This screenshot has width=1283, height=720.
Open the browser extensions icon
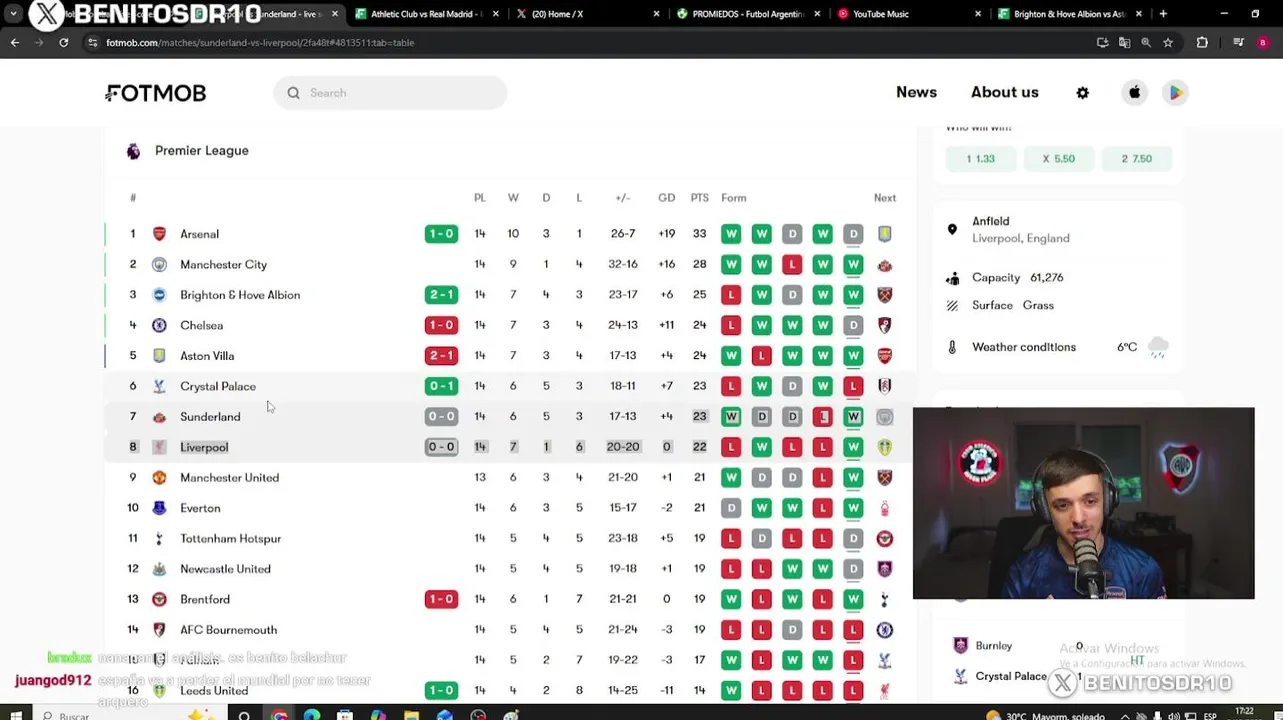coord(1202,43)
